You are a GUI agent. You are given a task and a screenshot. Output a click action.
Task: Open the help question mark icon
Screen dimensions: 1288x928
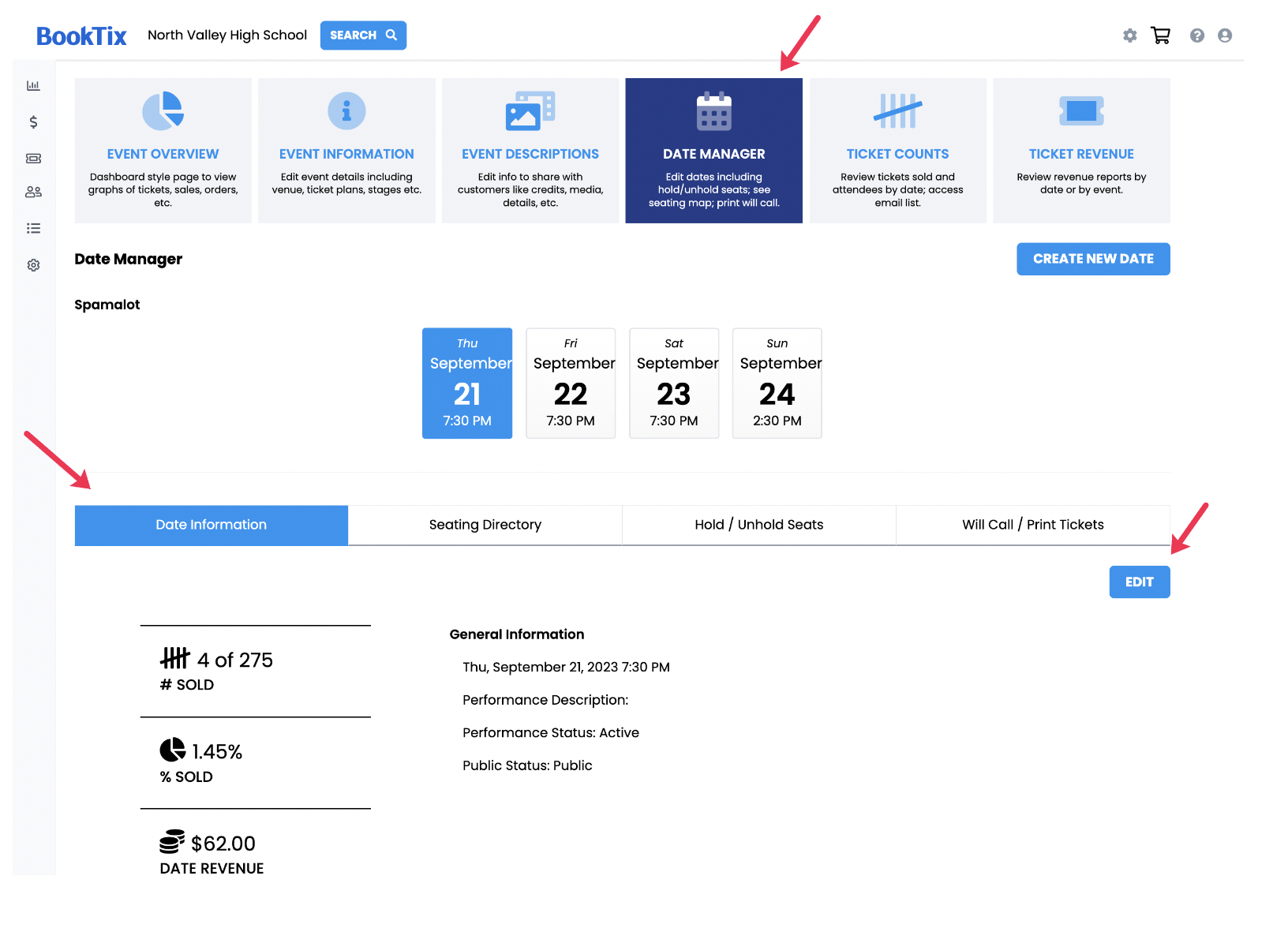[x=1197, y=36]
